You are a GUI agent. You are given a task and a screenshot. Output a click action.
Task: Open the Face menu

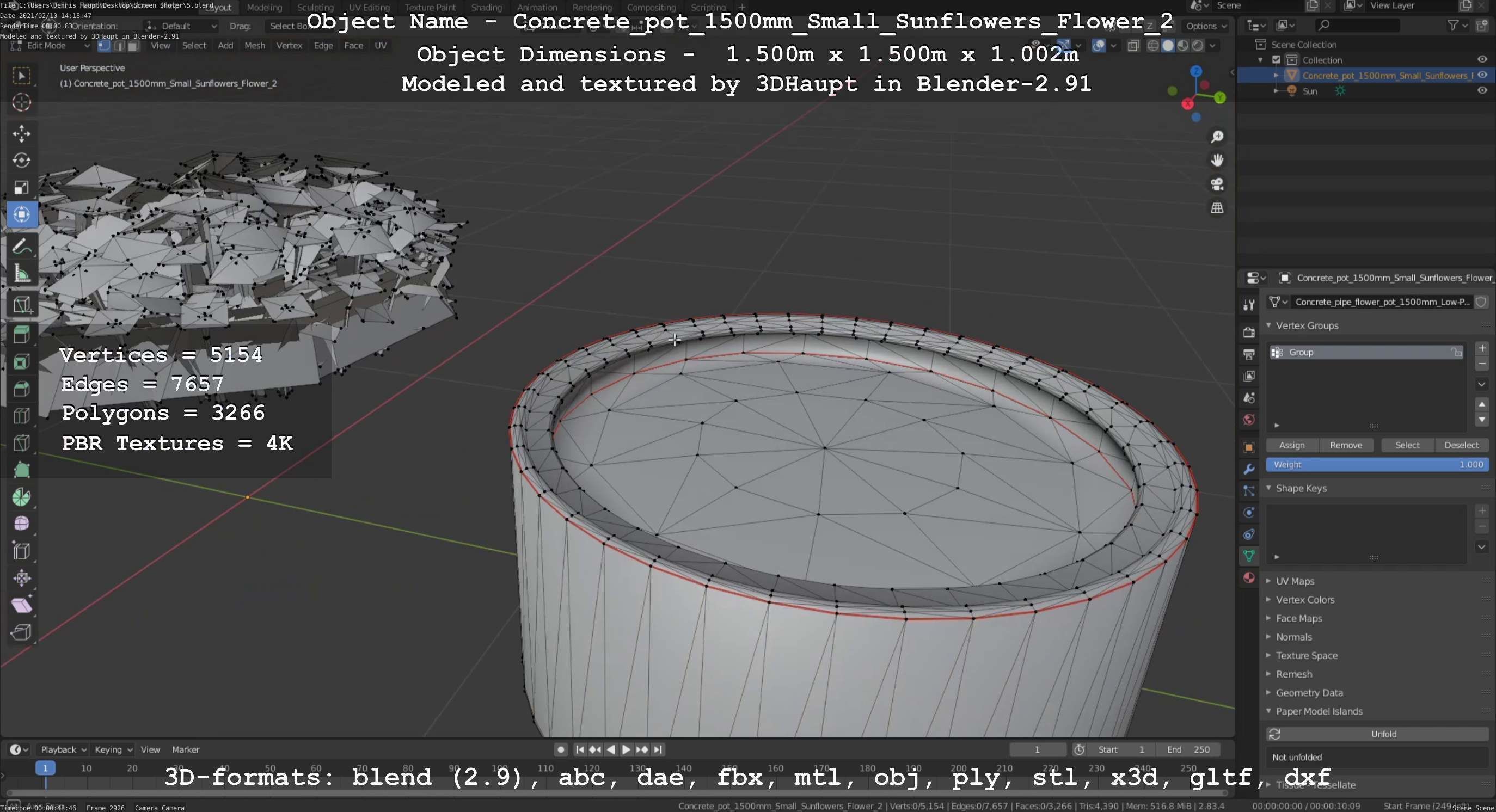(x=353, y=46)
